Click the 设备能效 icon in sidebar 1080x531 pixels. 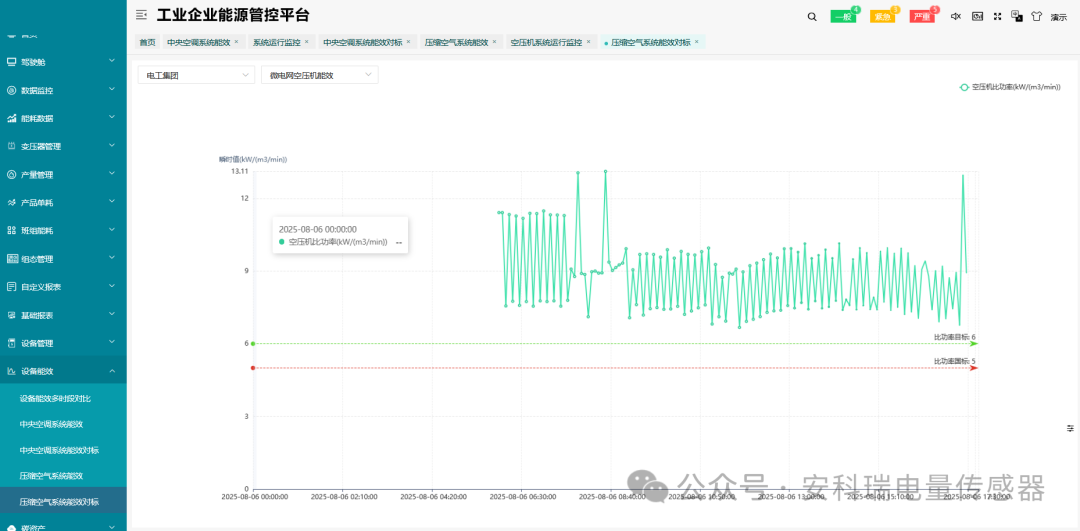pos(11,371)
